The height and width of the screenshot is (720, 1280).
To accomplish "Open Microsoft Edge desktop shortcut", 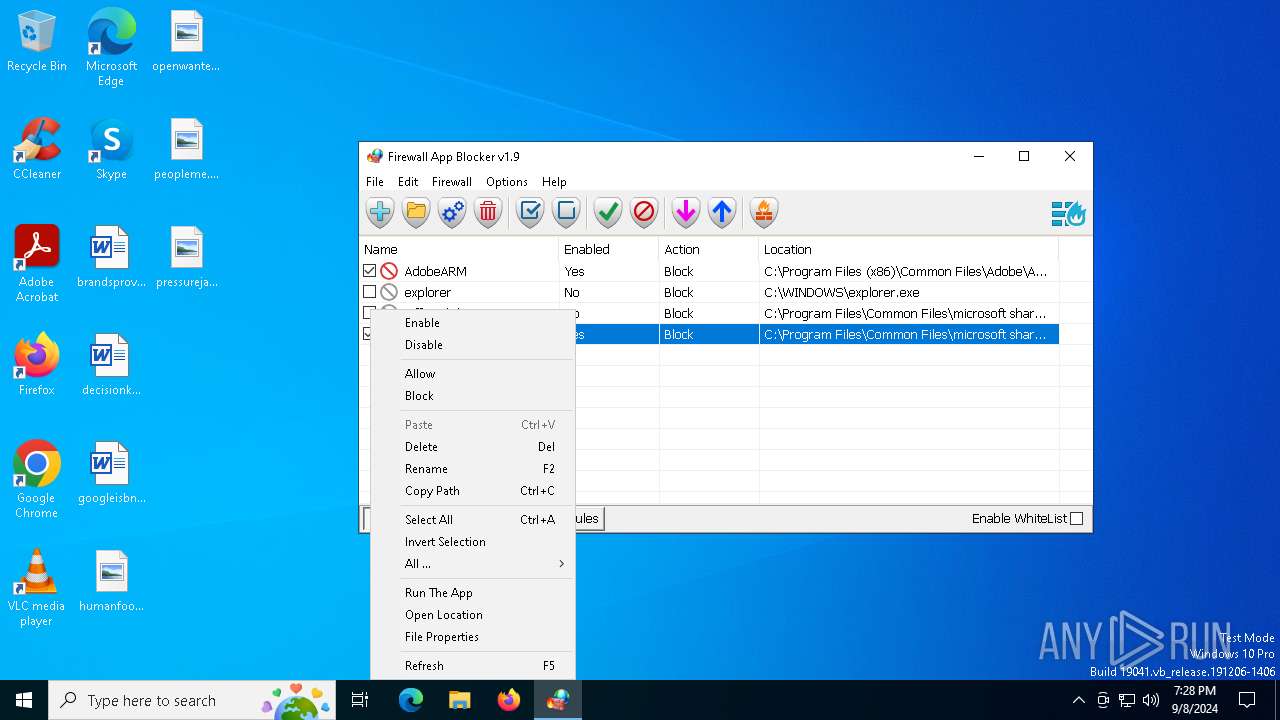I will (111, 47).
